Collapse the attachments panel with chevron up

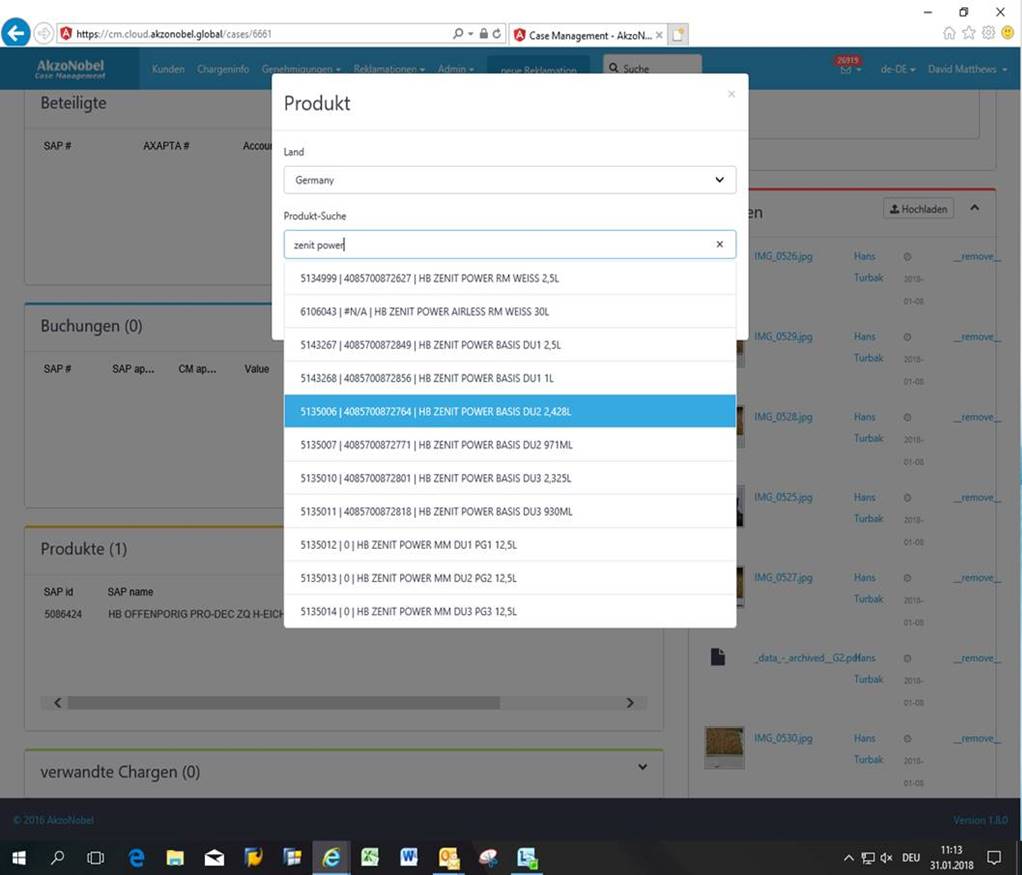pyautogui.click(x=974, y=208)
